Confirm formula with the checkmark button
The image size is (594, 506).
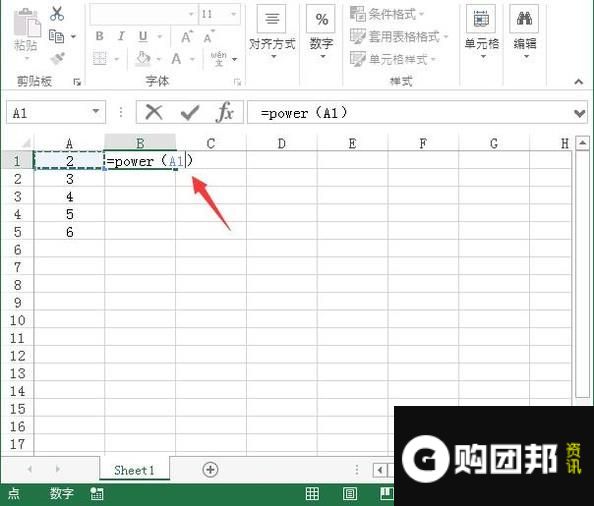pos(189,112)
